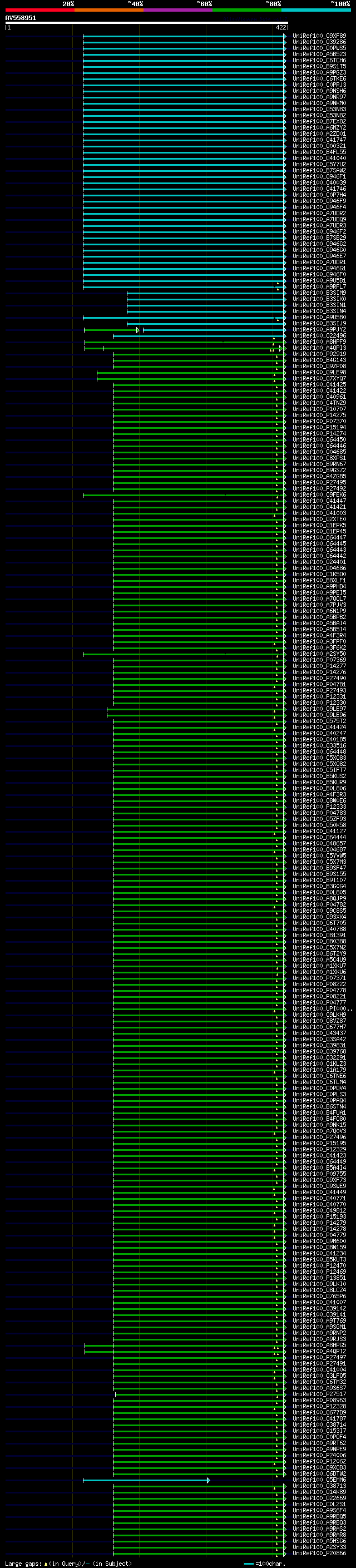
Task: Select hit label UniRef100_P07370
Action: [319, 421]
